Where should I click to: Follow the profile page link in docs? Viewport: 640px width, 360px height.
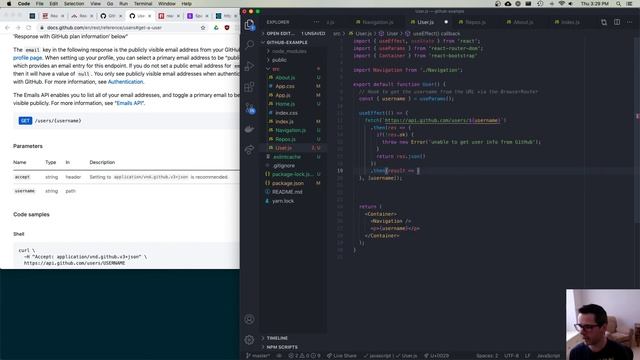pos(27,58)
